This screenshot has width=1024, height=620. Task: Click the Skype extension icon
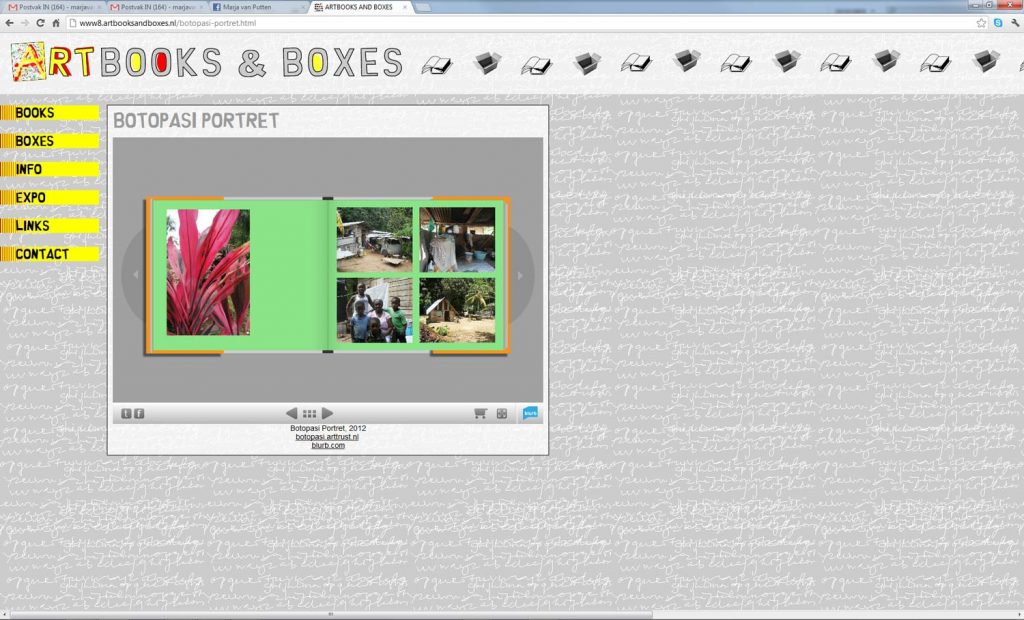coord(998,23)
